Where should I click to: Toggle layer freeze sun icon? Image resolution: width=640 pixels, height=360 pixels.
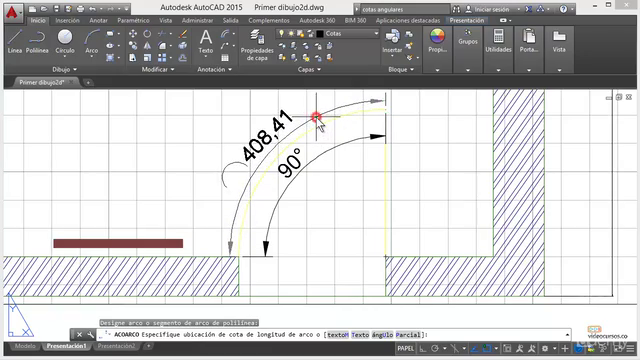click(291, 33)
